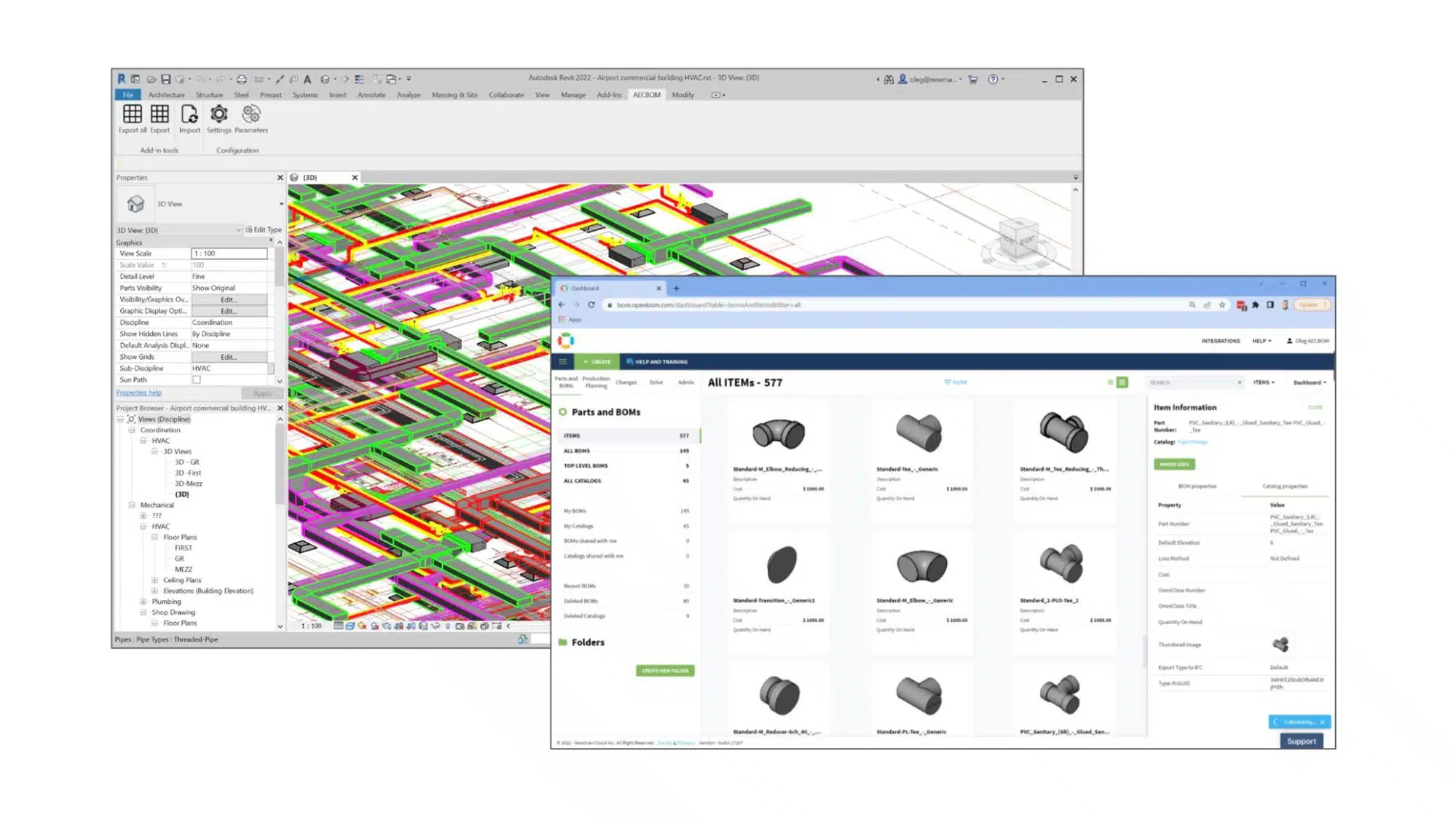1456x823 pixels.
Task: Open the 3D View: {3D} instance dropdown
Action: click(x=178, y=230)
